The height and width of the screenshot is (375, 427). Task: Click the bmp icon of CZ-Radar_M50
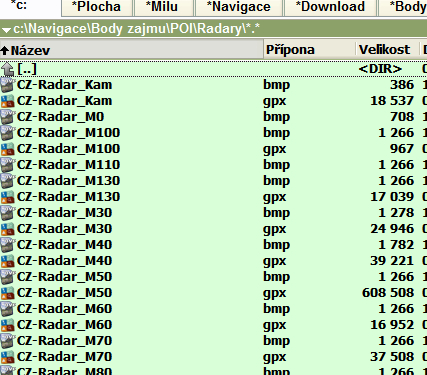pos(7,277)
